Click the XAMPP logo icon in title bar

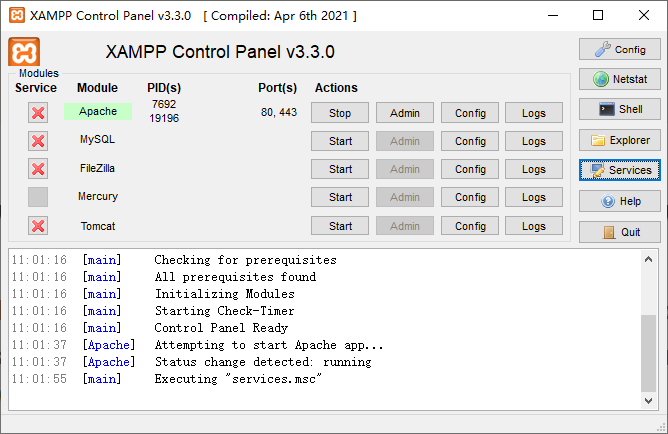[17, 15]
